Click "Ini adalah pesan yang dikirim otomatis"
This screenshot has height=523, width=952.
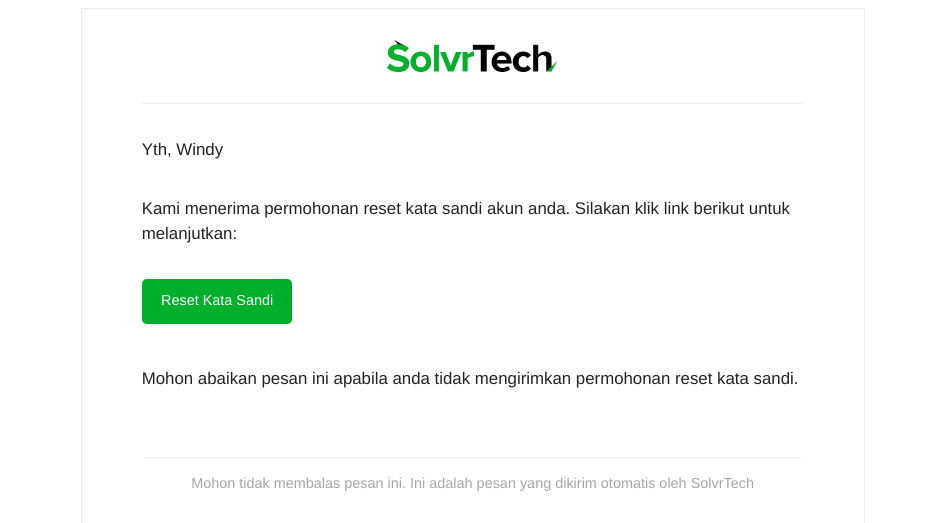pyautogui.click(x=532, y=484)
